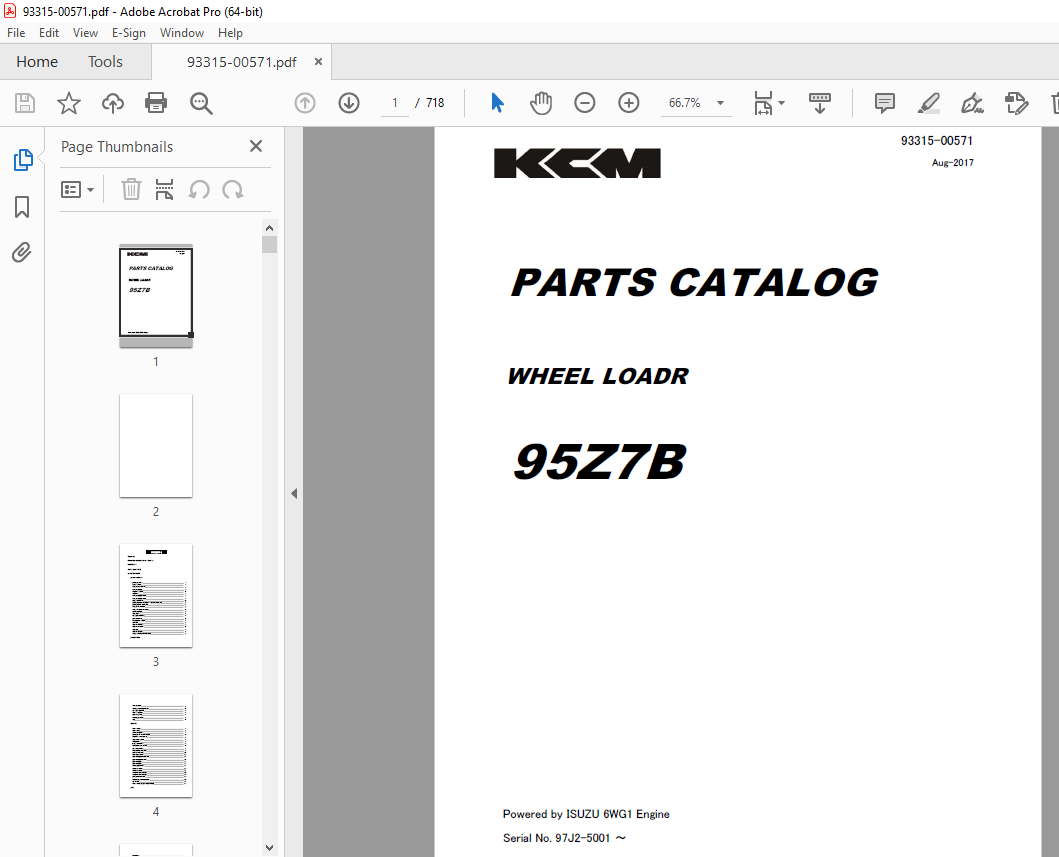This screenshot has height=857, width=1059.
Task: Activate the hand pan tool
Action: coord(540,103)
